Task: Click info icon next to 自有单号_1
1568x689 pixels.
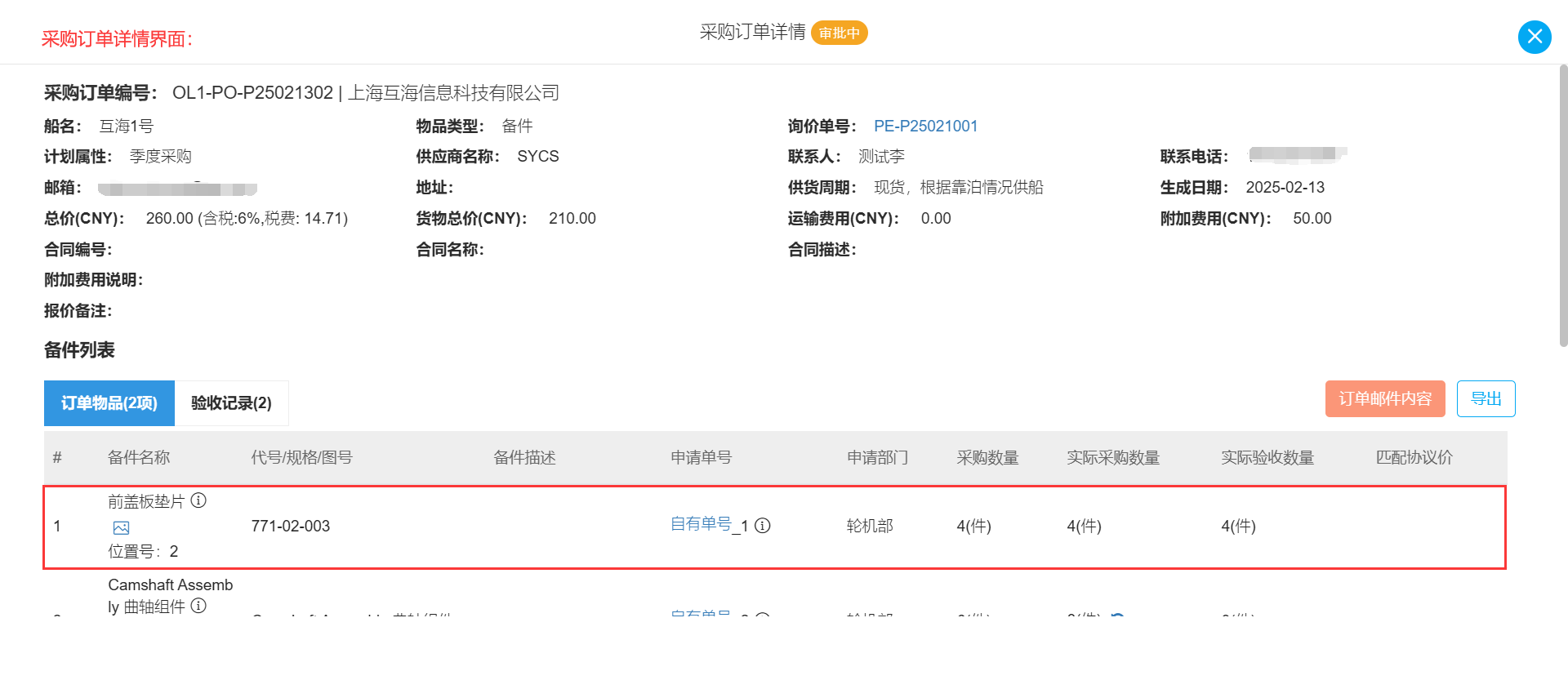Action: 762,526
